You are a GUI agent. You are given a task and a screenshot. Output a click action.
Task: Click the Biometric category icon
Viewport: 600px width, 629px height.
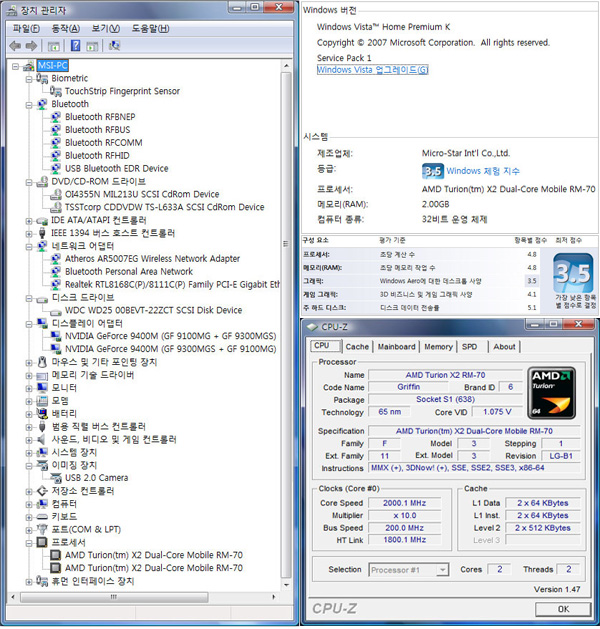(42, 78)
